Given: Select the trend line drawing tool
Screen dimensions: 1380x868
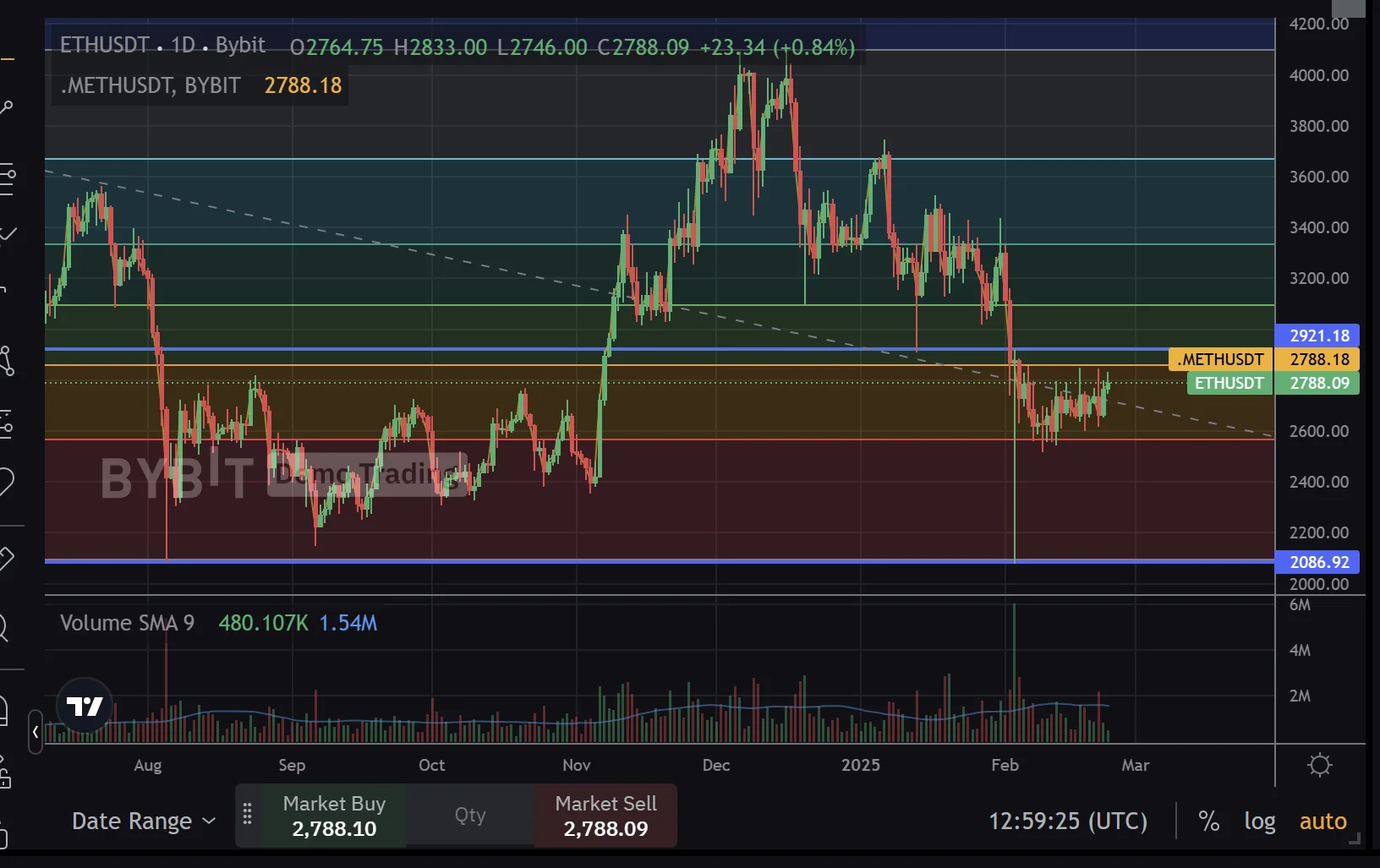Looking at the screenshot, I should pos(6,107).
